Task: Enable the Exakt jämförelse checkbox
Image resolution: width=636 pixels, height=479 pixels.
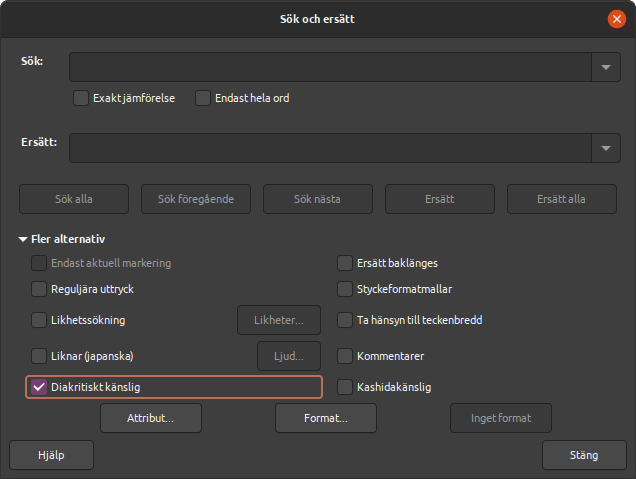Action: tap(81, 98)
